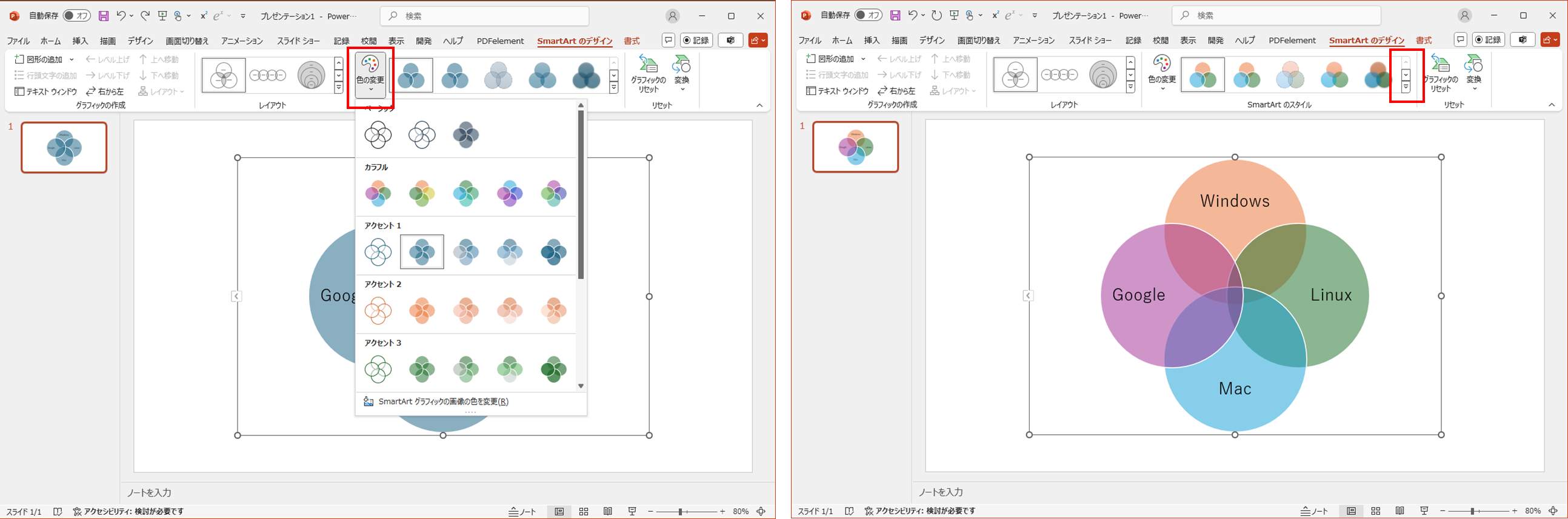Switch to 挿入 tab in right window
1568x519 pixels.
pyautogui.click(x=872, y=40)
